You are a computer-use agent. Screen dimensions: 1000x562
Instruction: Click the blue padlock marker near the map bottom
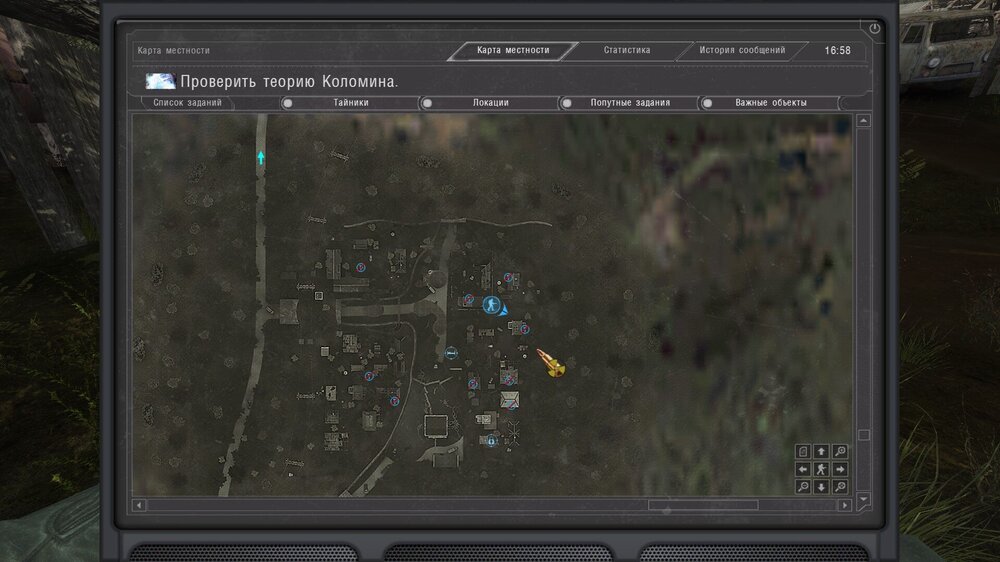[491, 441]
